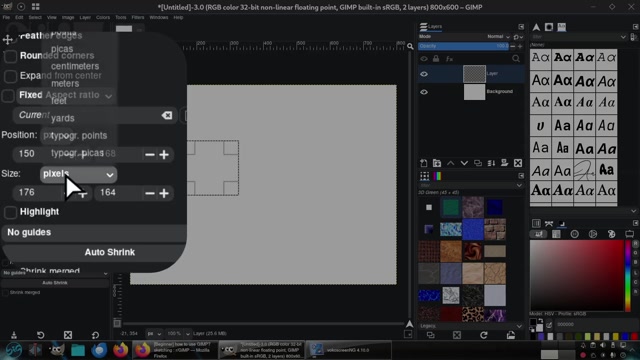The width and height of the screenshot is (640, 360).
Task: Open the Brushes tab round icon
Action: point(549,27)
